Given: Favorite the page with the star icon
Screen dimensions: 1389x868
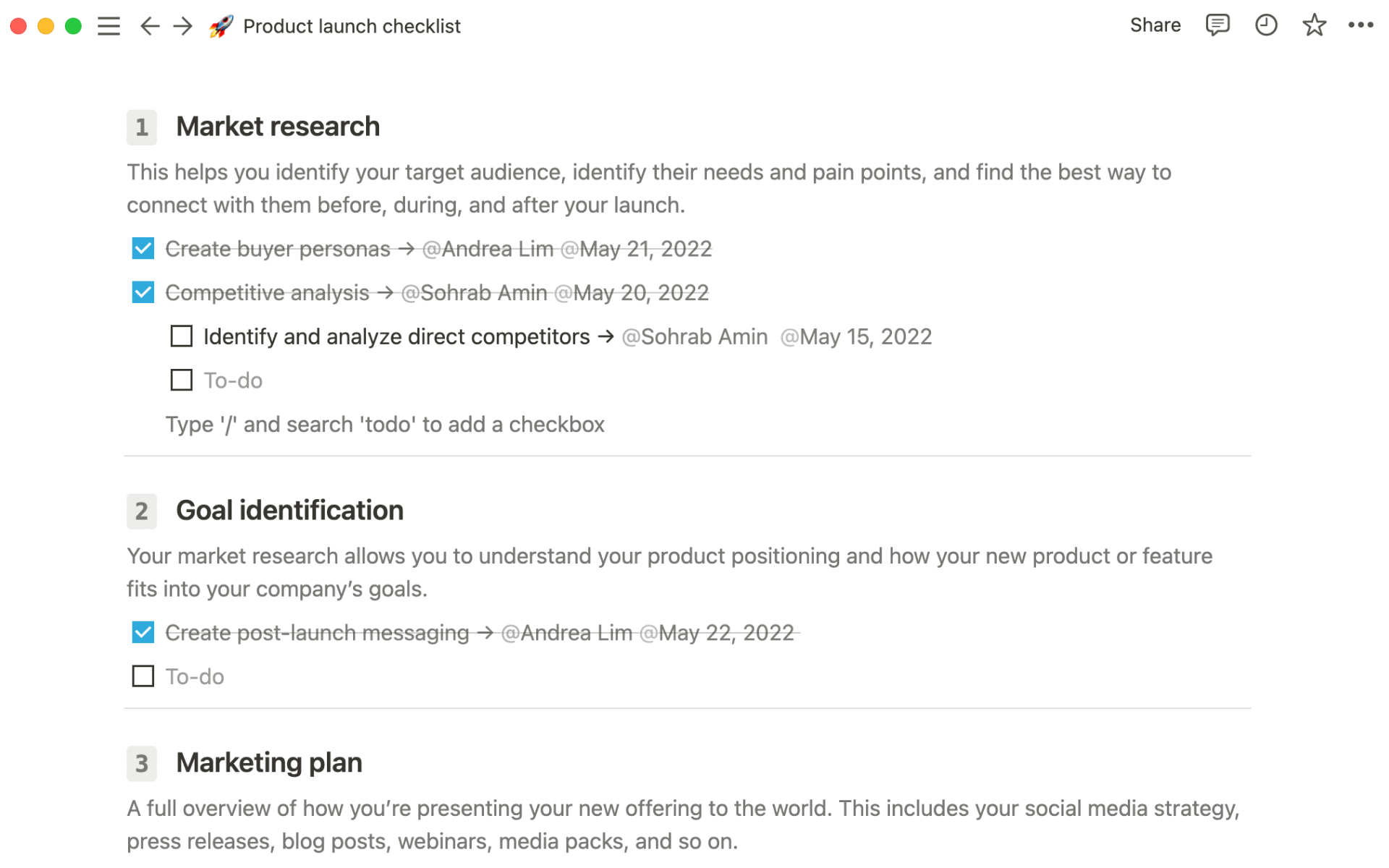Looking at the screenshot, I should pos(1314,25).
